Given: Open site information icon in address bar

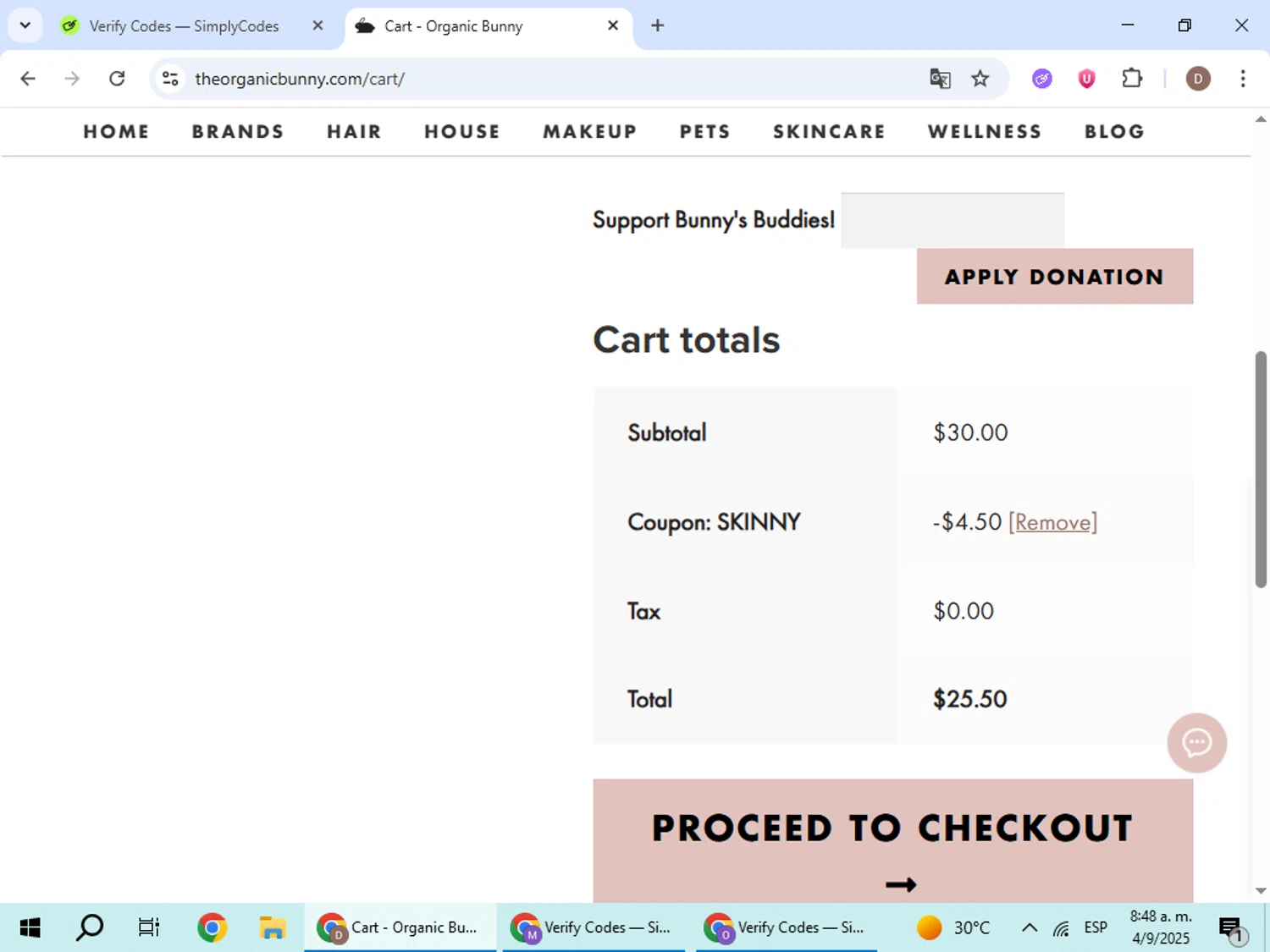Looking at the screenshot, I should click(170, 79).
